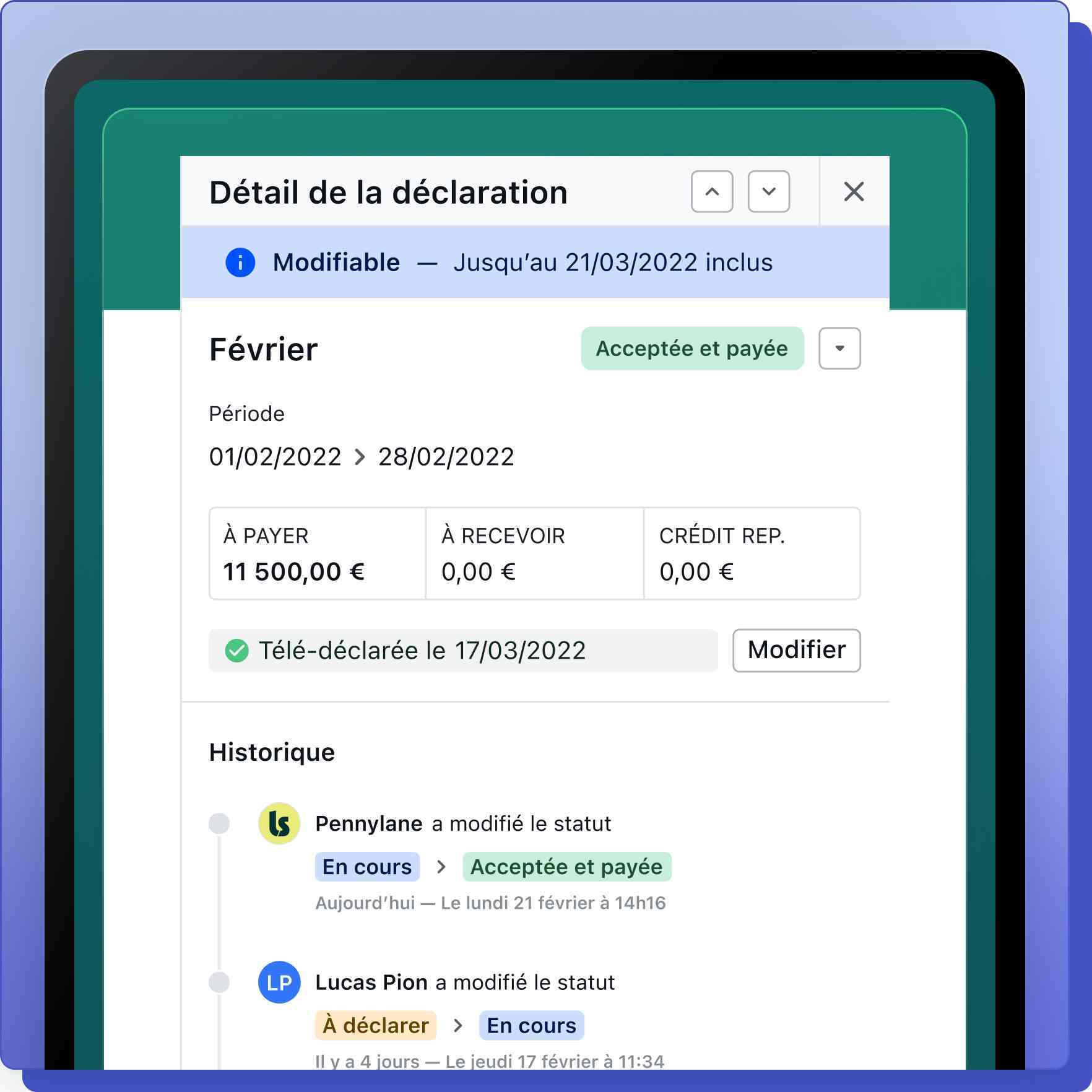Click the LP avatar of Lucas Pion
1092x1092 pixels.
click(x=279, y=982)
